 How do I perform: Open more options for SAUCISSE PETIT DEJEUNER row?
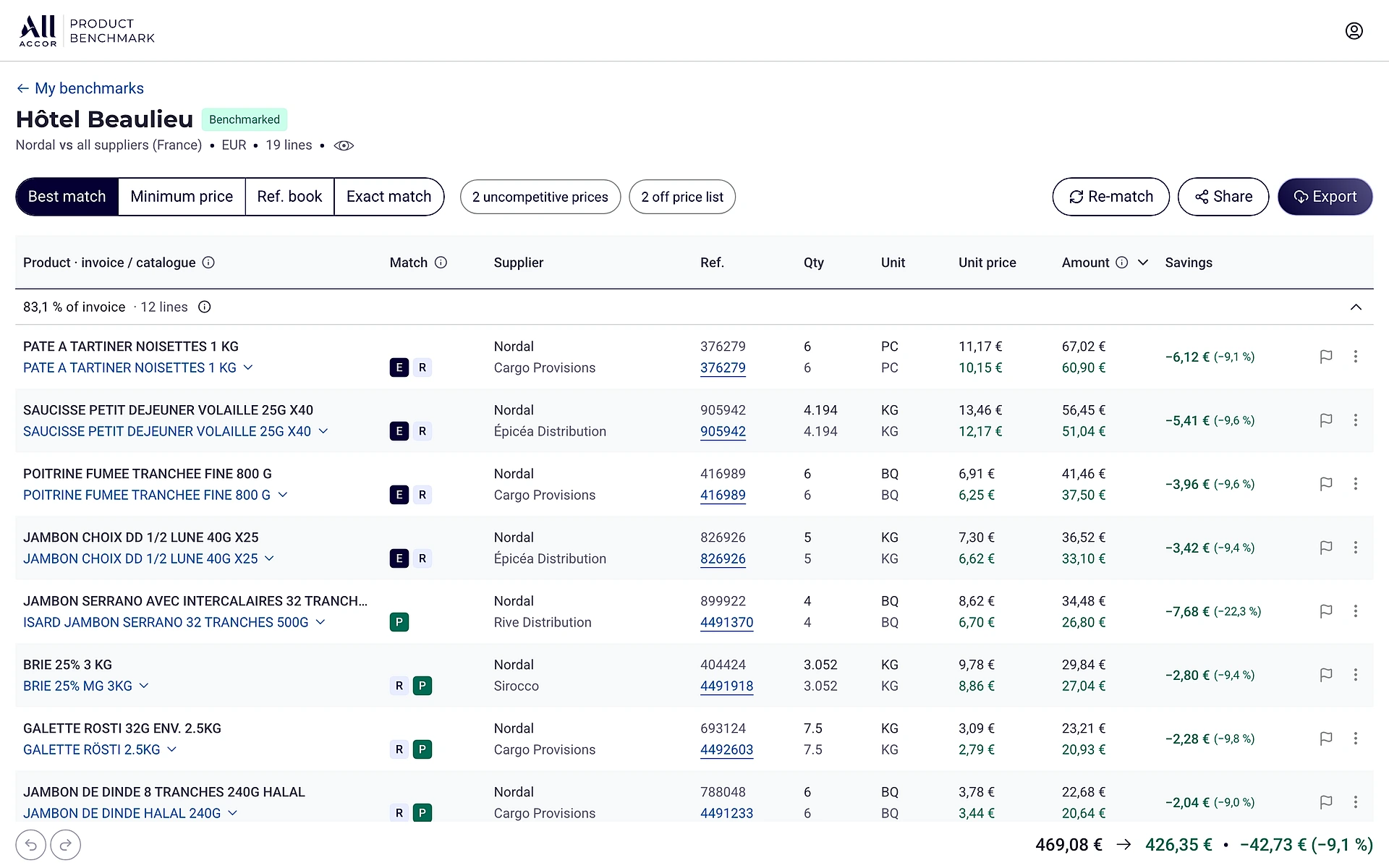1356,420
